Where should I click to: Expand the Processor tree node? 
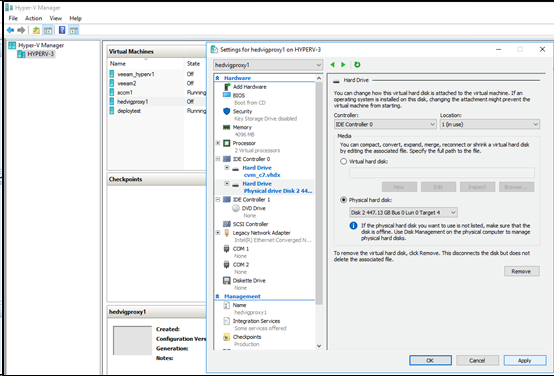[218, 143]
